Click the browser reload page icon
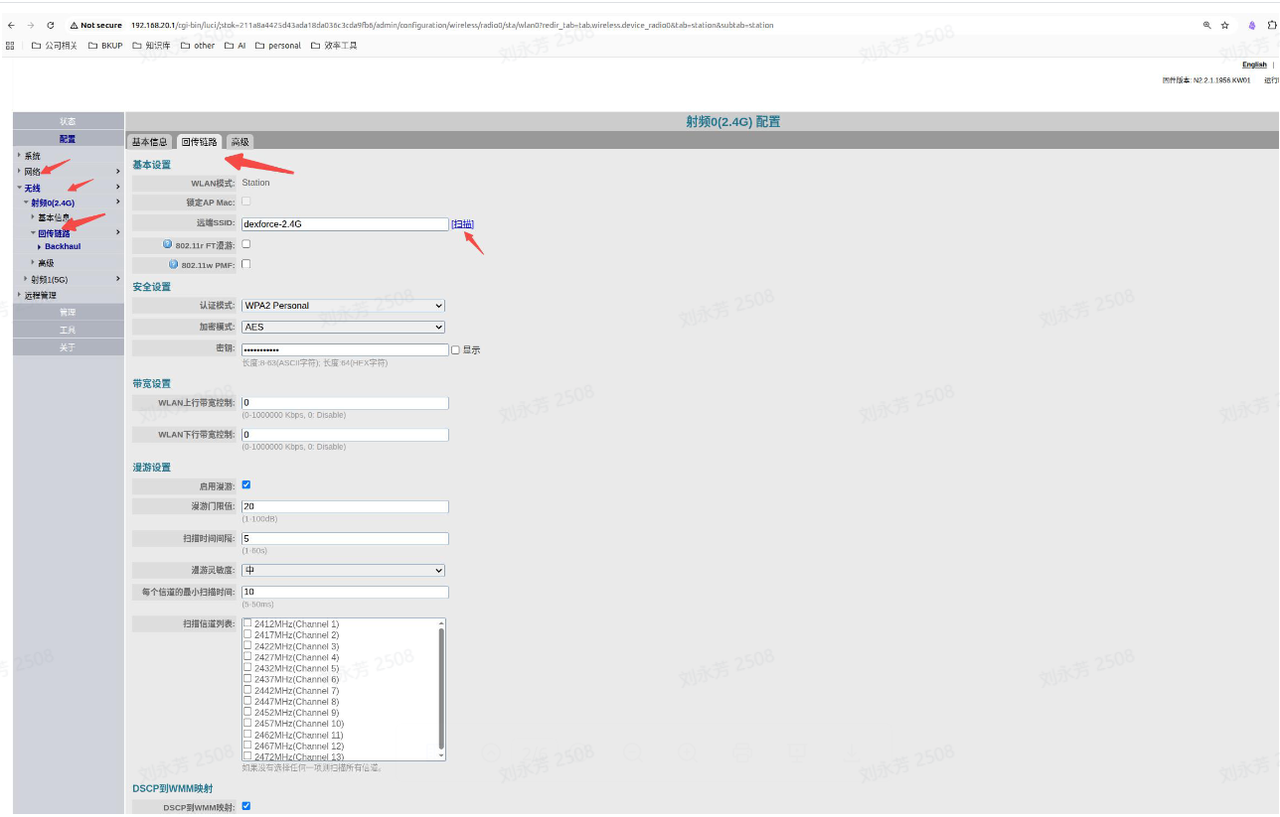The height and width of the screenshot is (817, 1280). pos(50,25)
